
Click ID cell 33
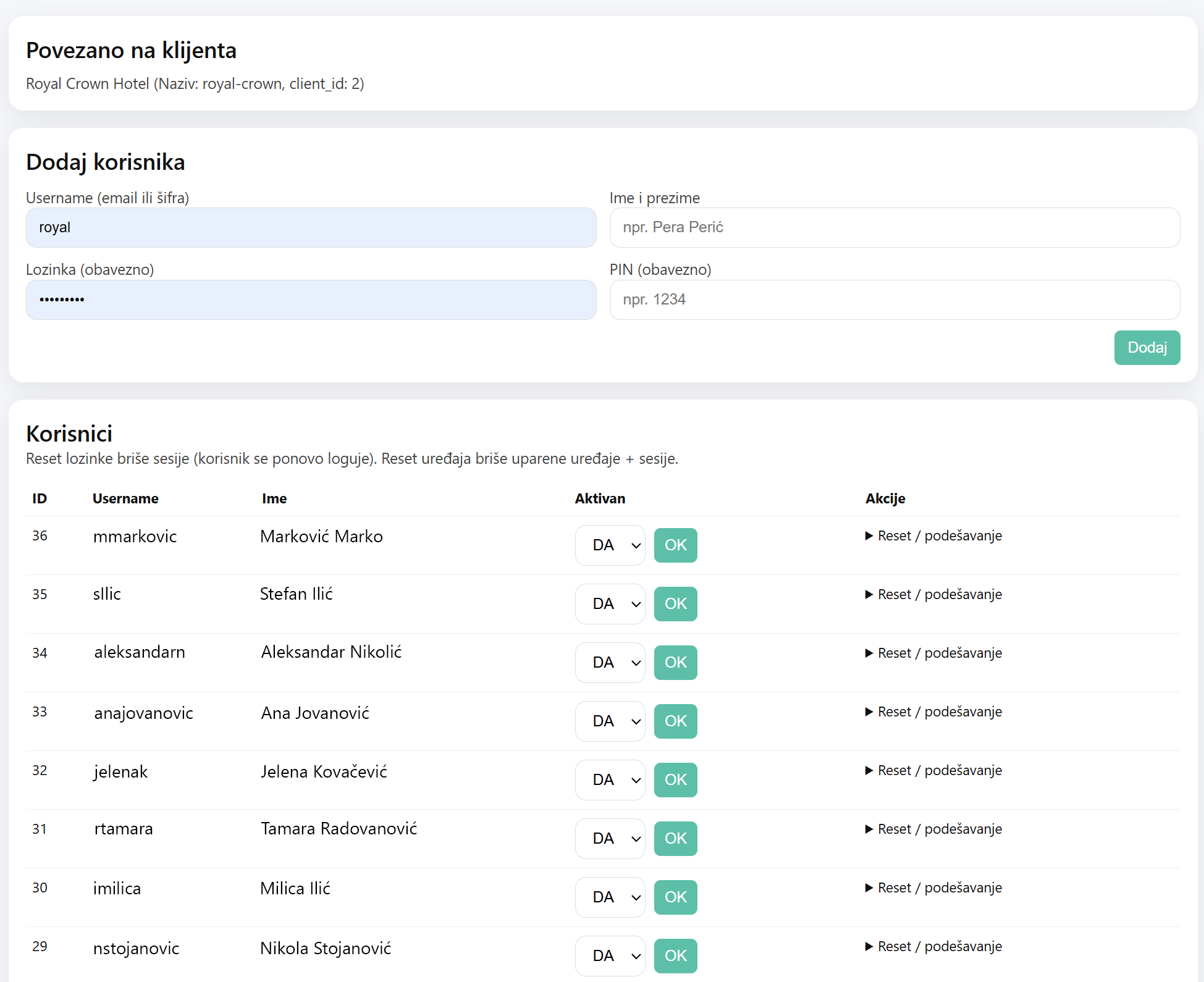click(x=40, y=712)
